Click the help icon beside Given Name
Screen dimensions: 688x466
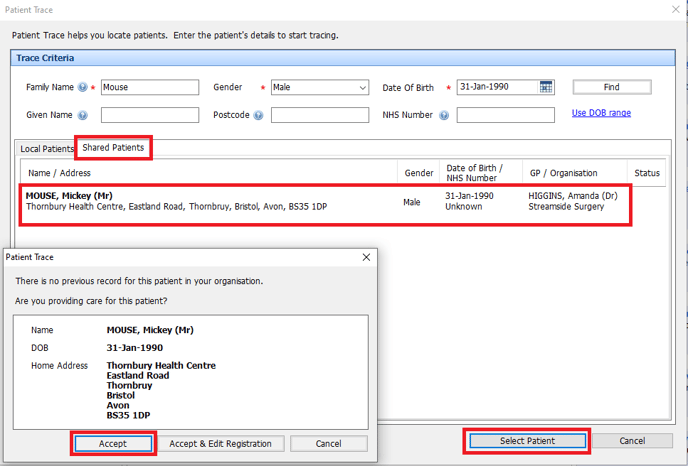pyautogui.click(x=83, y=115)
